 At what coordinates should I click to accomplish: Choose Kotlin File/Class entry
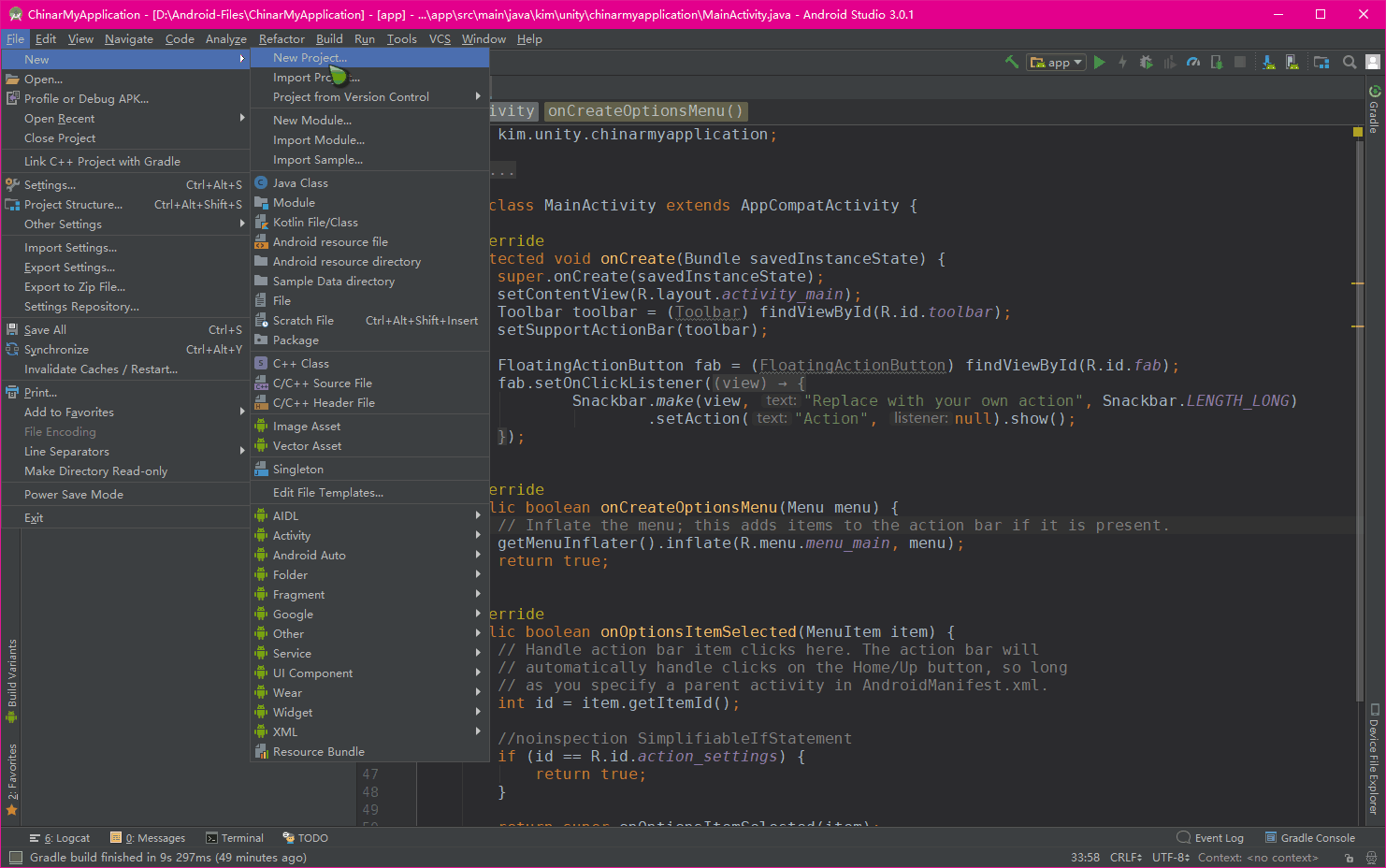(369, 222)
